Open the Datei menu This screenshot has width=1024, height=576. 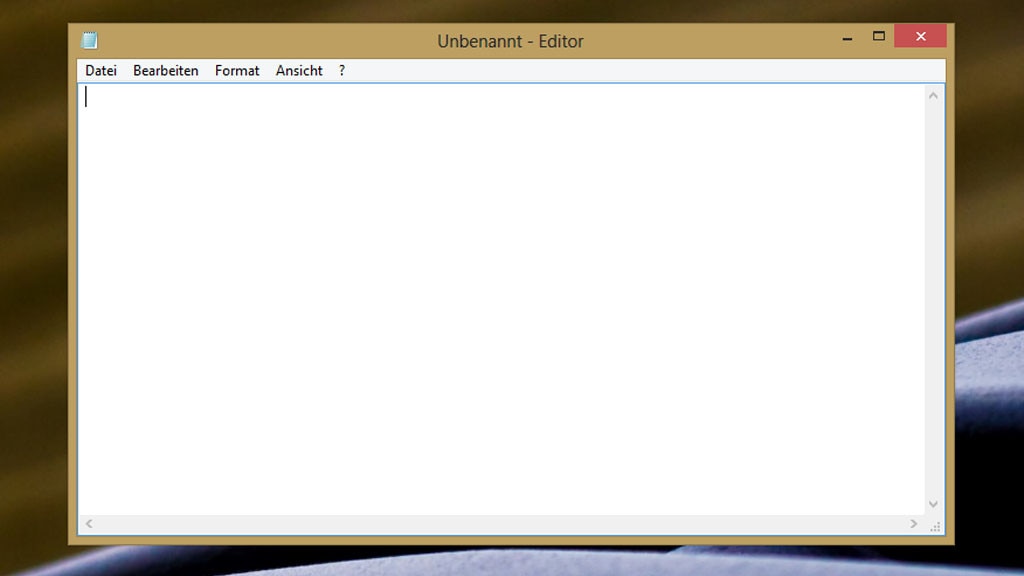click(100, 70)
